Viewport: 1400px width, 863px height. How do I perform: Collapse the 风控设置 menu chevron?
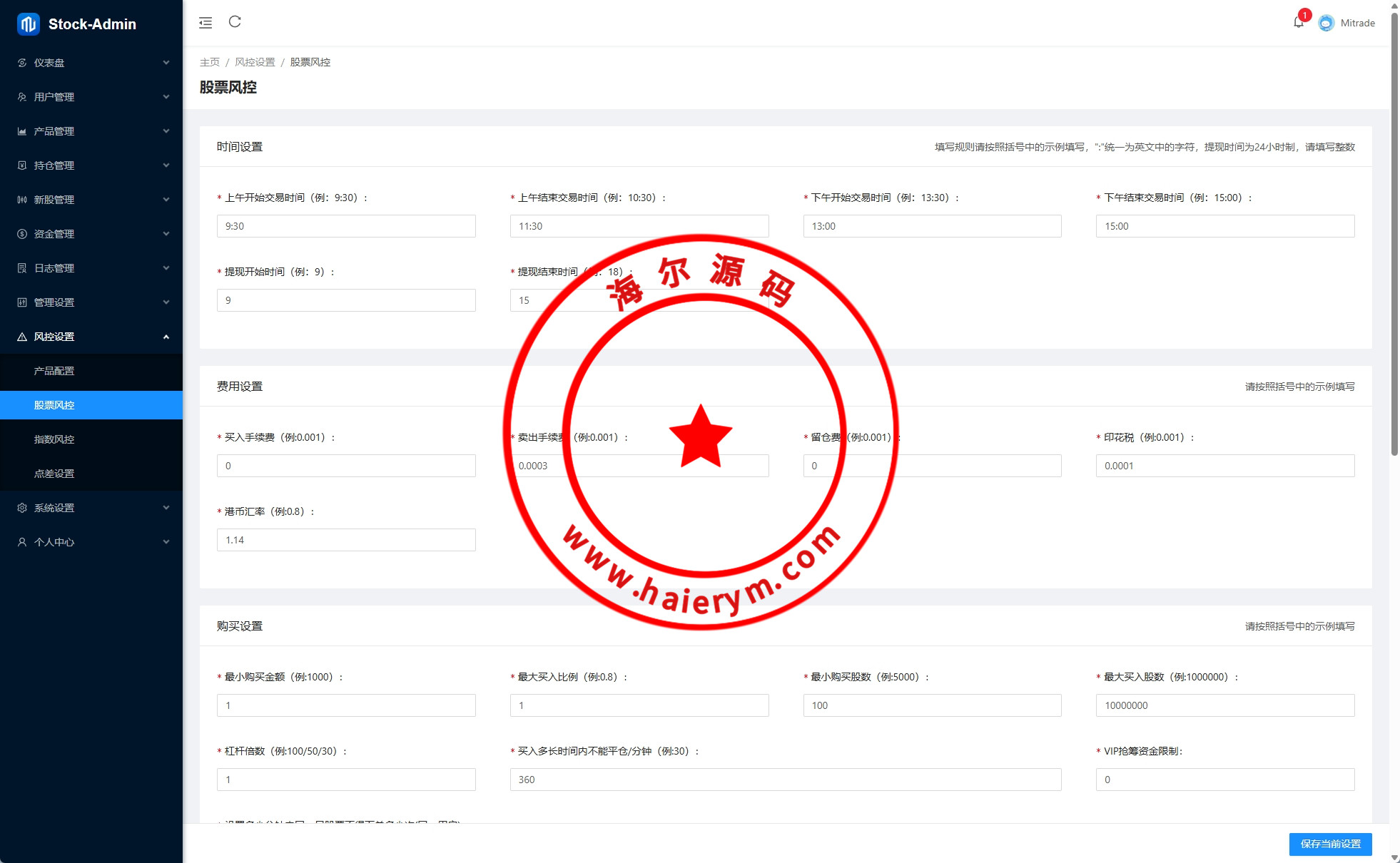pos(166,337)
